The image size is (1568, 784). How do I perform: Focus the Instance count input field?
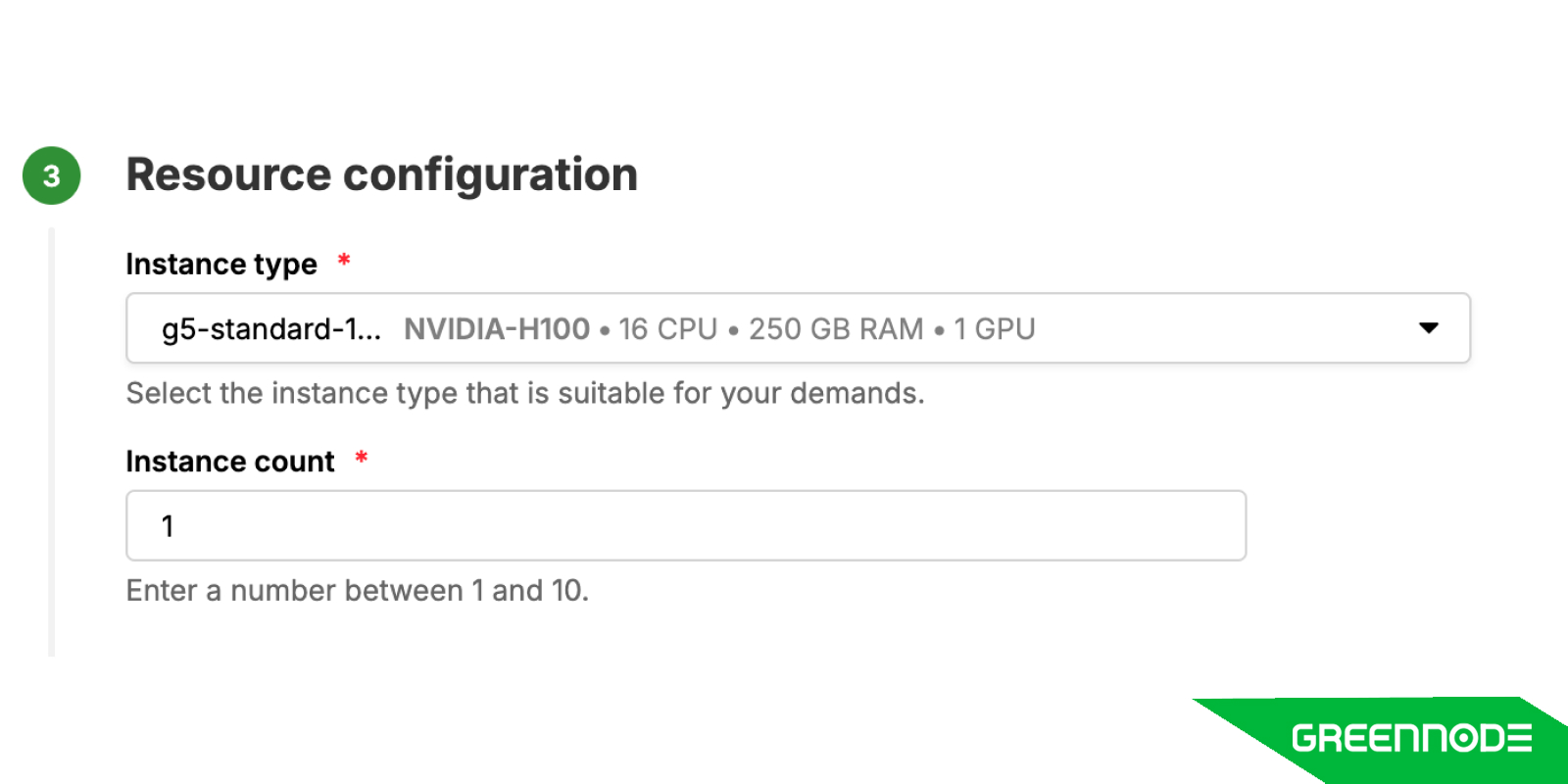(x=686, y=525)
